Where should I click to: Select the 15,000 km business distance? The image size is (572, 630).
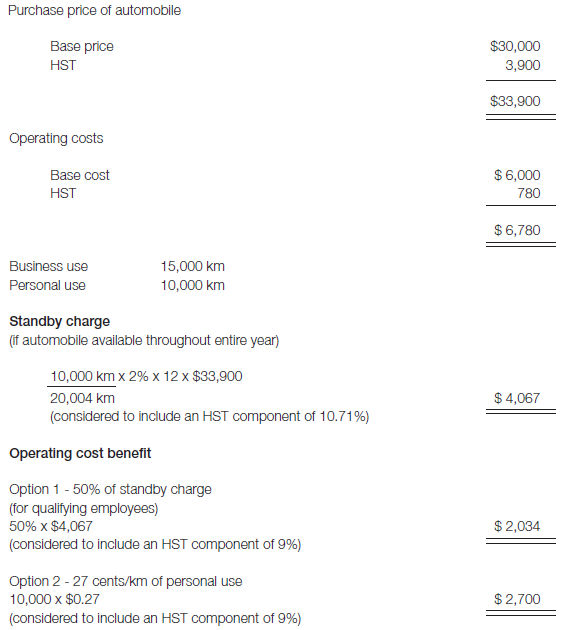click(x=193, y=266)
